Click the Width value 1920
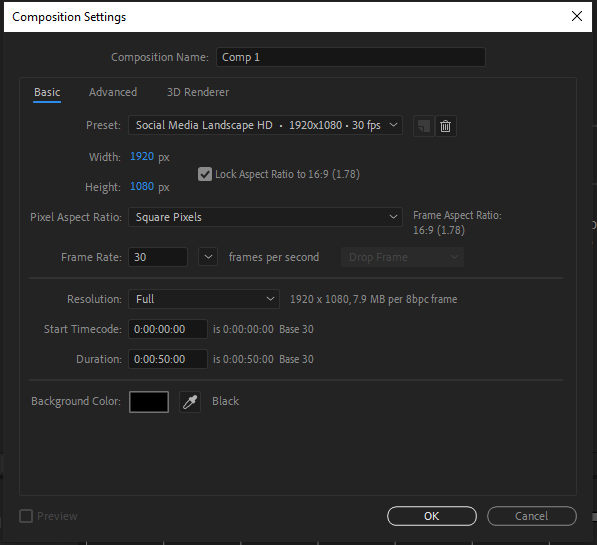Screen dimensions: 597x545 [142, 157]
